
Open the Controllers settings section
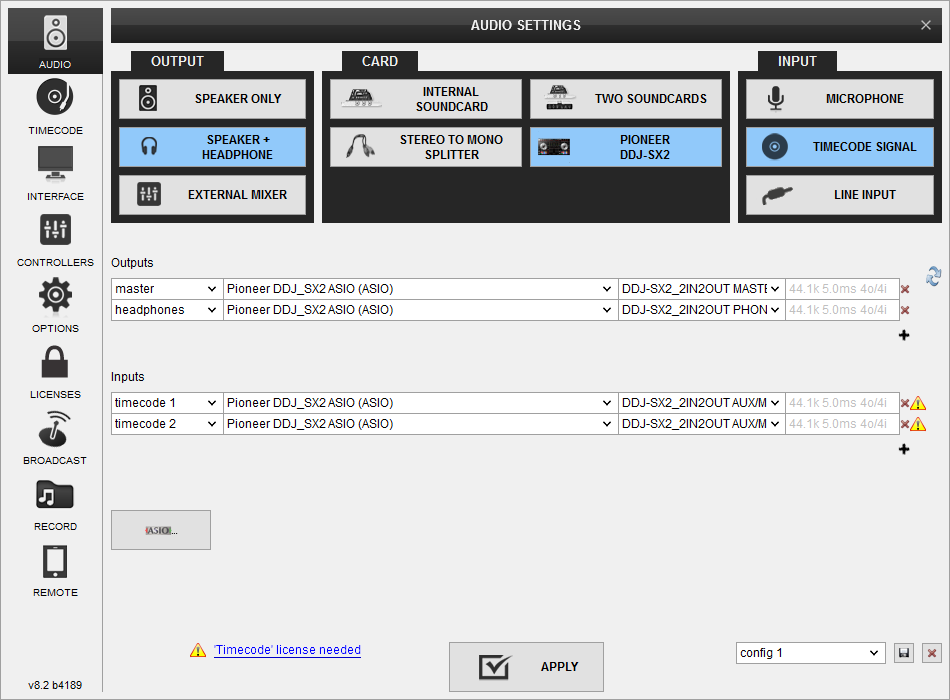(55, 240)
